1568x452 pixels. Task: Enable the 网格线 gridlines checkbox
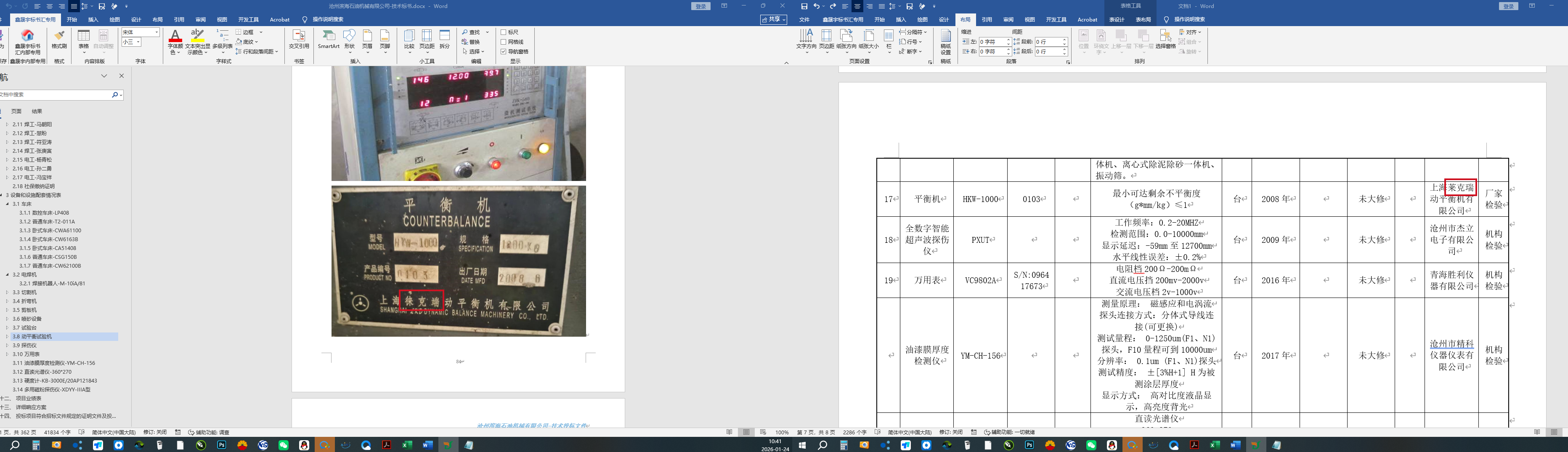click(x=504, y=42)
